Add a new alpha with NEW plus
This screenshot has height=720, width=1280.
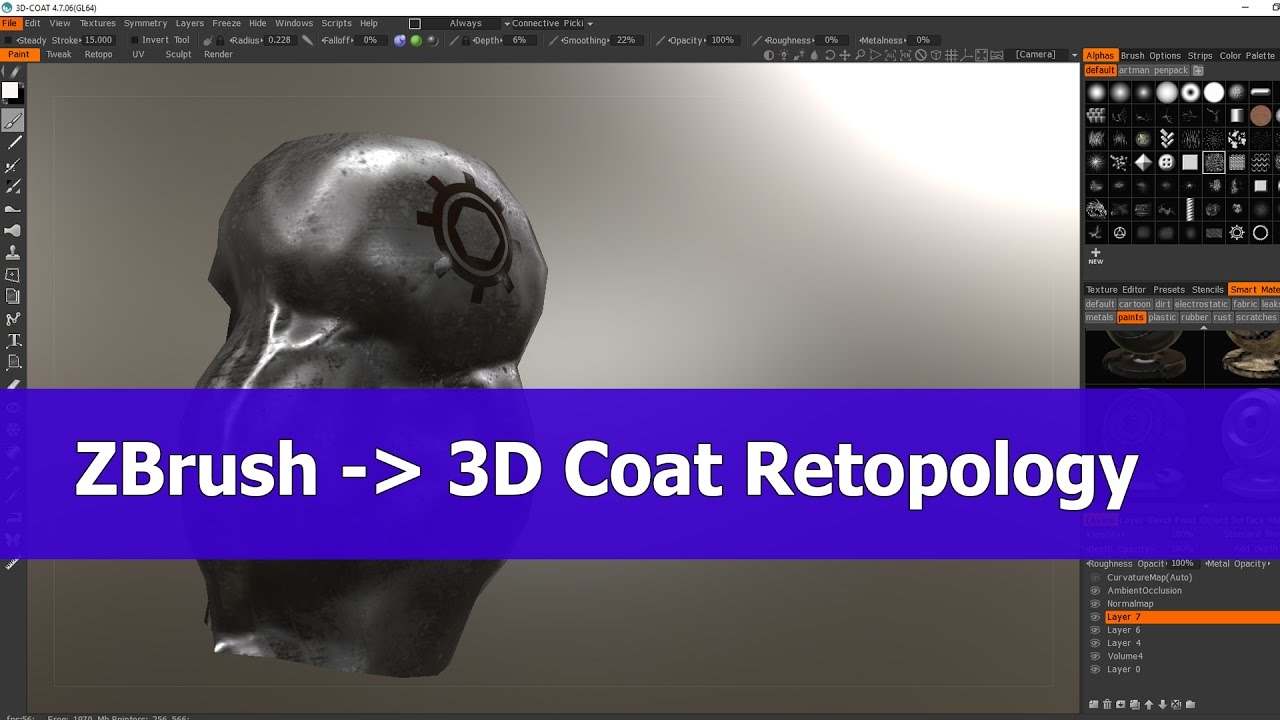click(x=1096, y=256)
